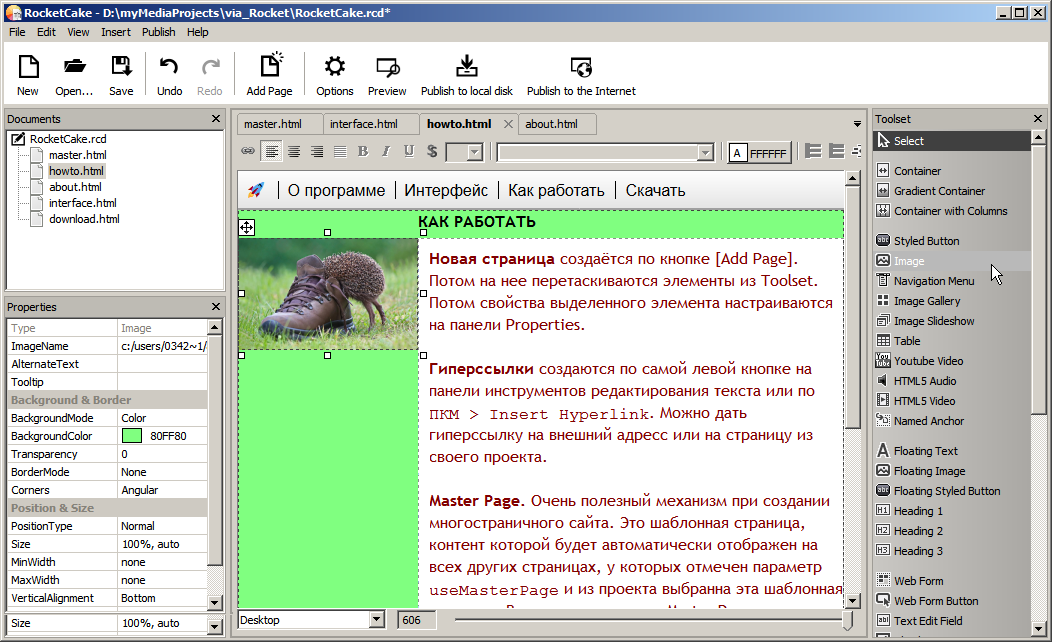Click the page width slider handle
This screenshot has height=642, width=1052.
(x=847, y=621)
